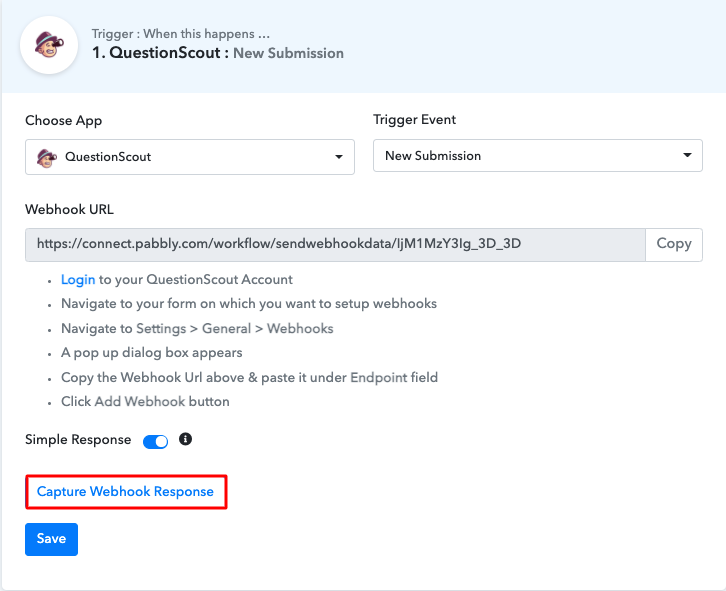Follow the Login link to QuestionScout

(78, 279)
